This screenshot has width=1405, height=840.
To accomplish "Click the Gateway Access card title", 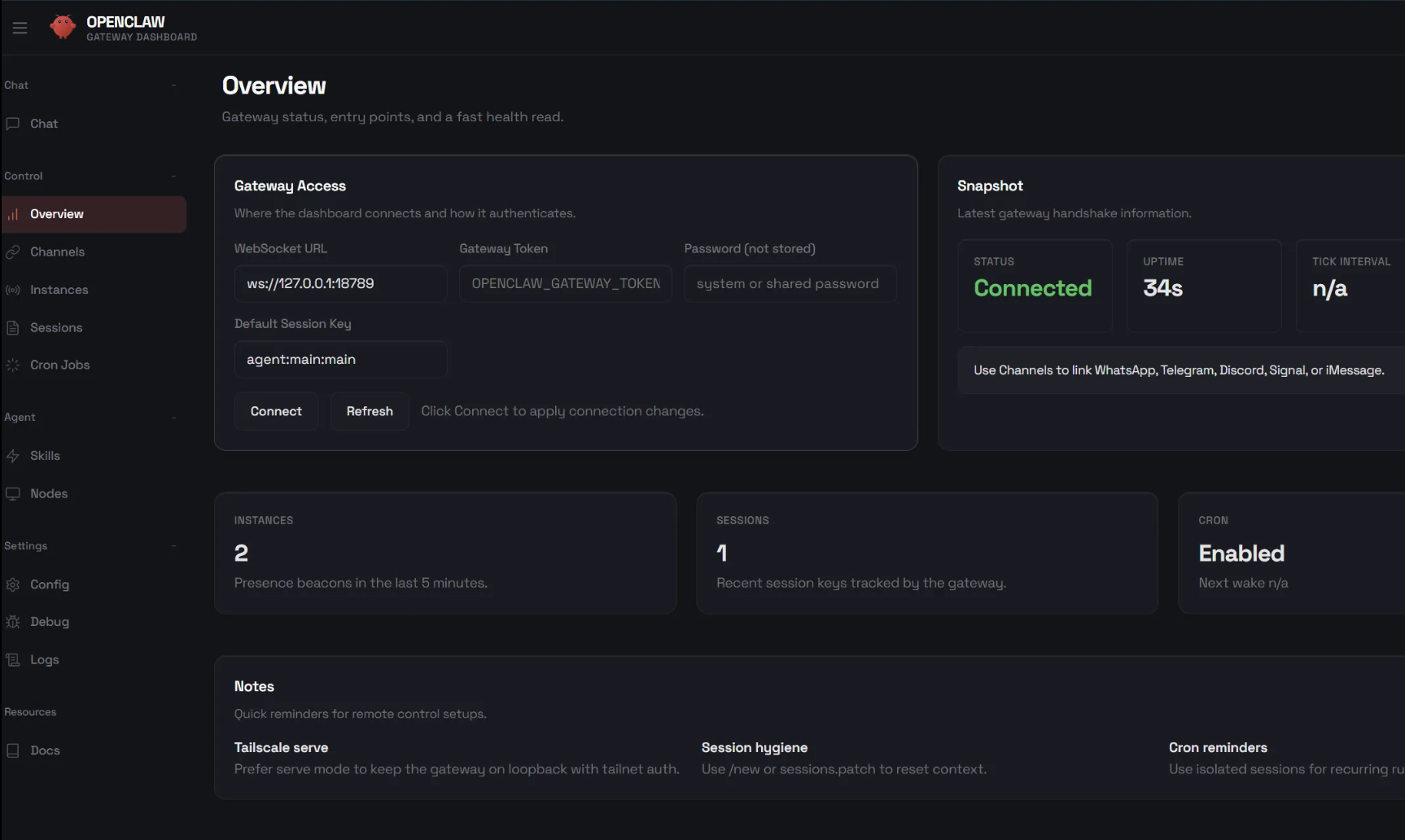I will tap(290, 186).
